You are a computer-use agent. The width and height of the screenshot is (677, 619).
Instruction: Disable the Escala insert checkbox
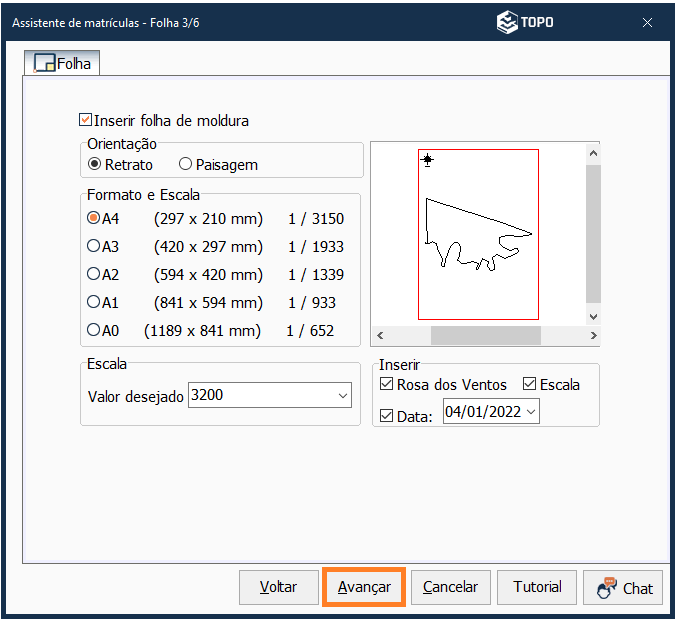(x=530, y=384)
